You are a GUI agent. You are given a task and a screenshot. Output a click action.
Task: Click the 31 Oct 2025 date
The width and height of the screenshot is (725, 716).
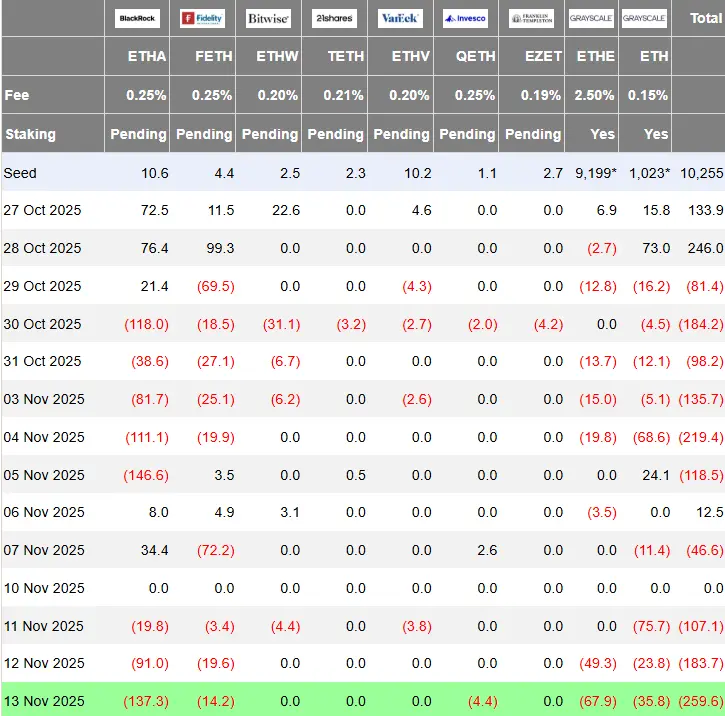click(x=42, y=361)
